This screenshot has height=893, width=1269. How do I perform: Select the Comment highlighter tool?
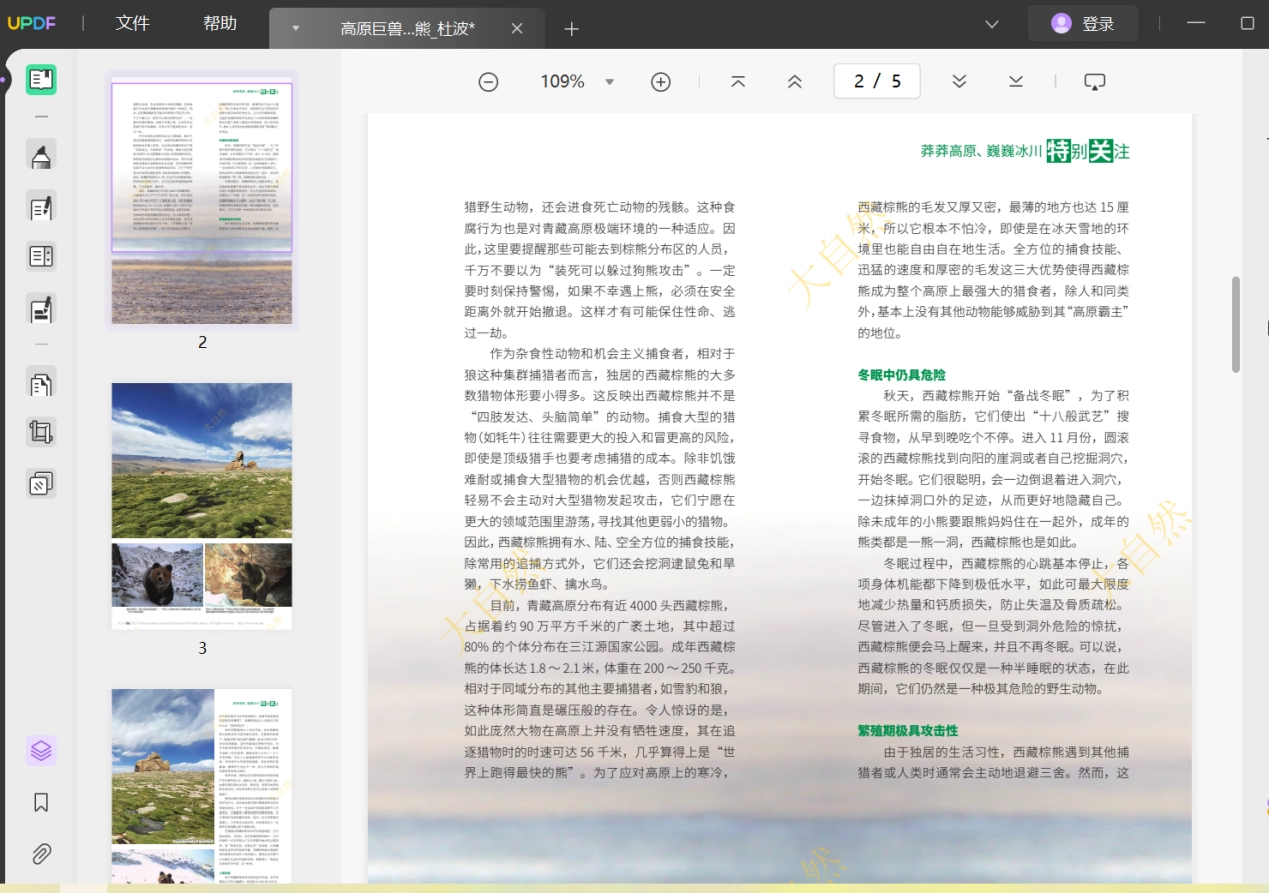(x=41, y=156)
